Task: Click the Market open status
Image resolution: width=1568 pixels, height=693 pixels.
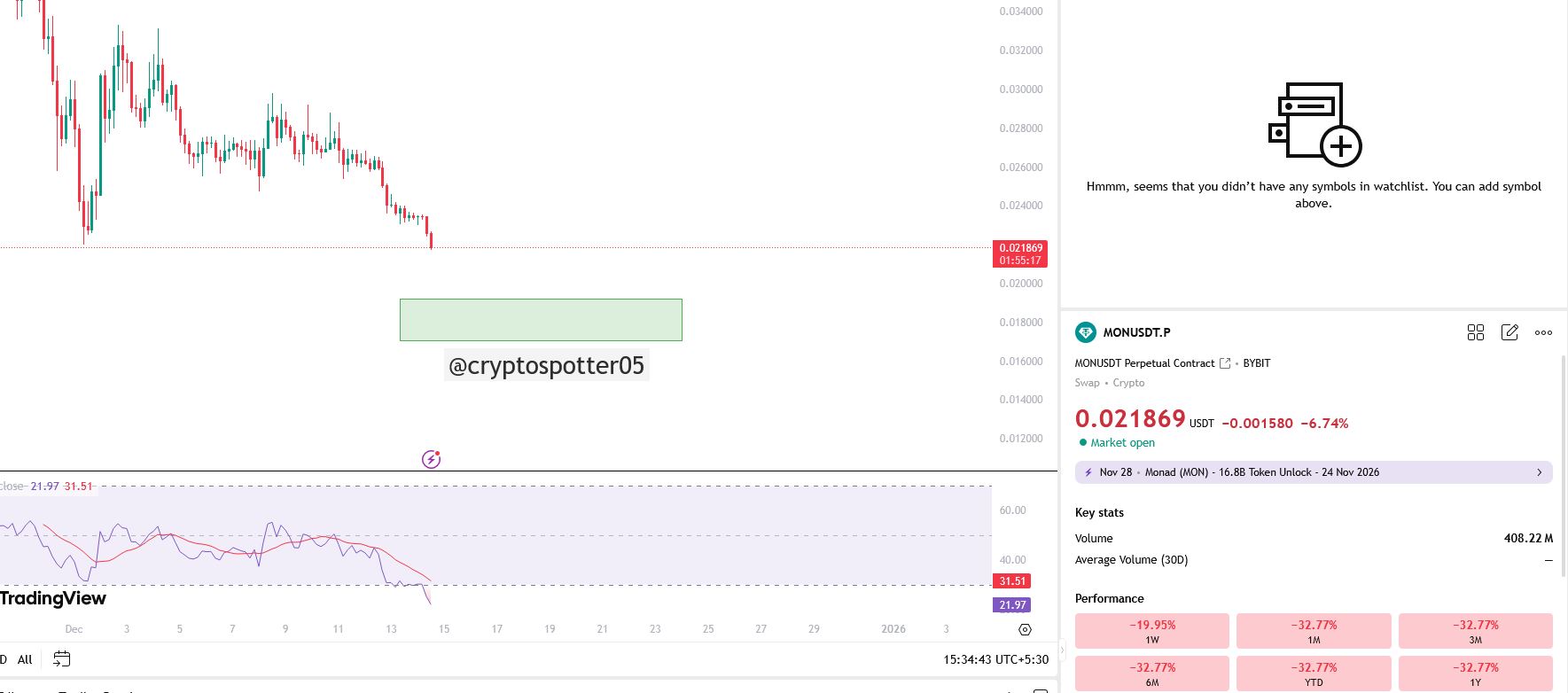Action: [x=1117, y=443]
